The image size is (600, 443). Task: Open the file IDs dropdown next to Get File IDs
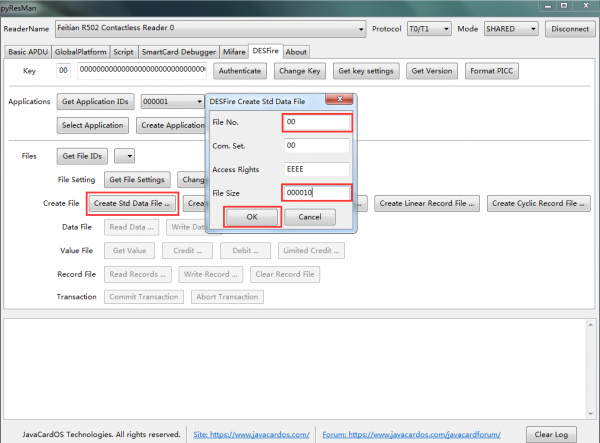click(x=125, y=156)
